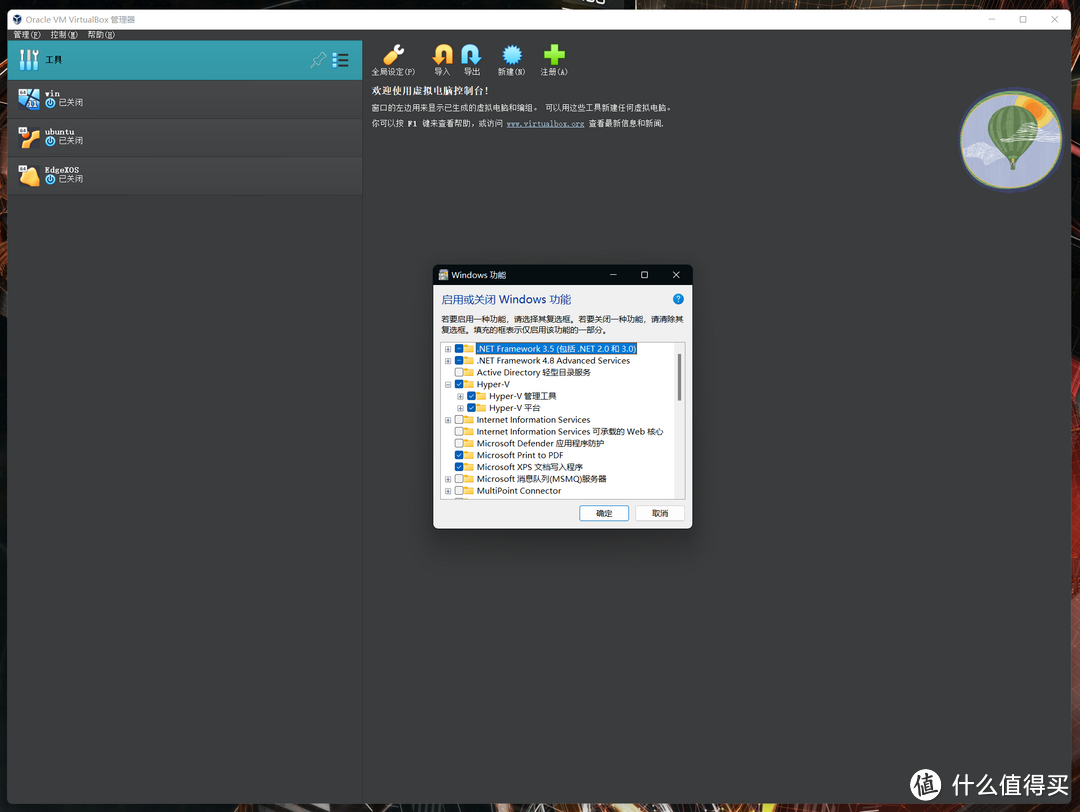Click the Tools (工具) wrench set icon
This screenshot has width=1080, height=812.
tap(29, 60)
